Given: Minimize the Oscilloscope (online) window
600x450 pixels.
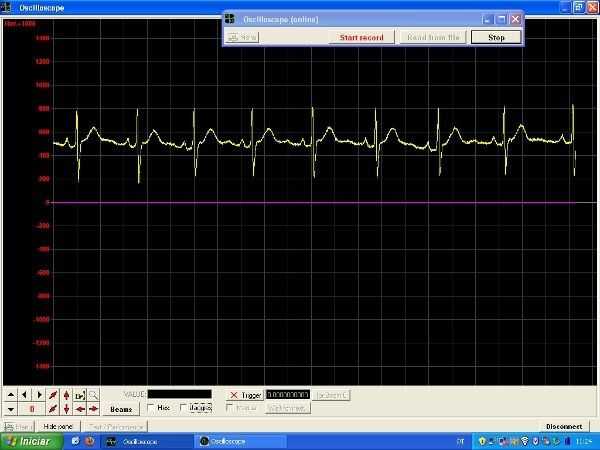Looking at the screenshot, I should click(486, 19).
